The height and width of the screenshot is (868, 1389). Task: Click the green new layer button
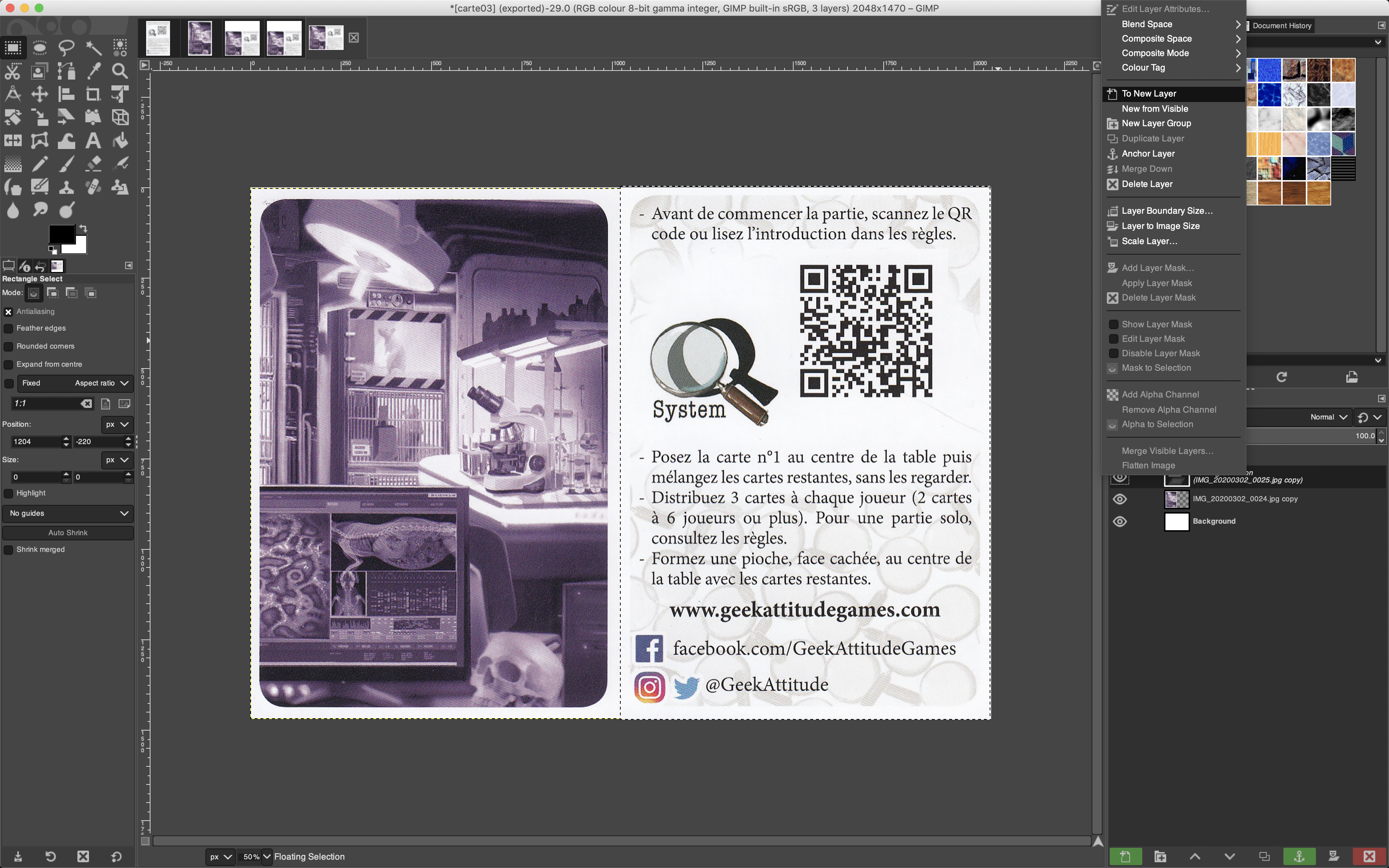click(x=1125, y=856)
